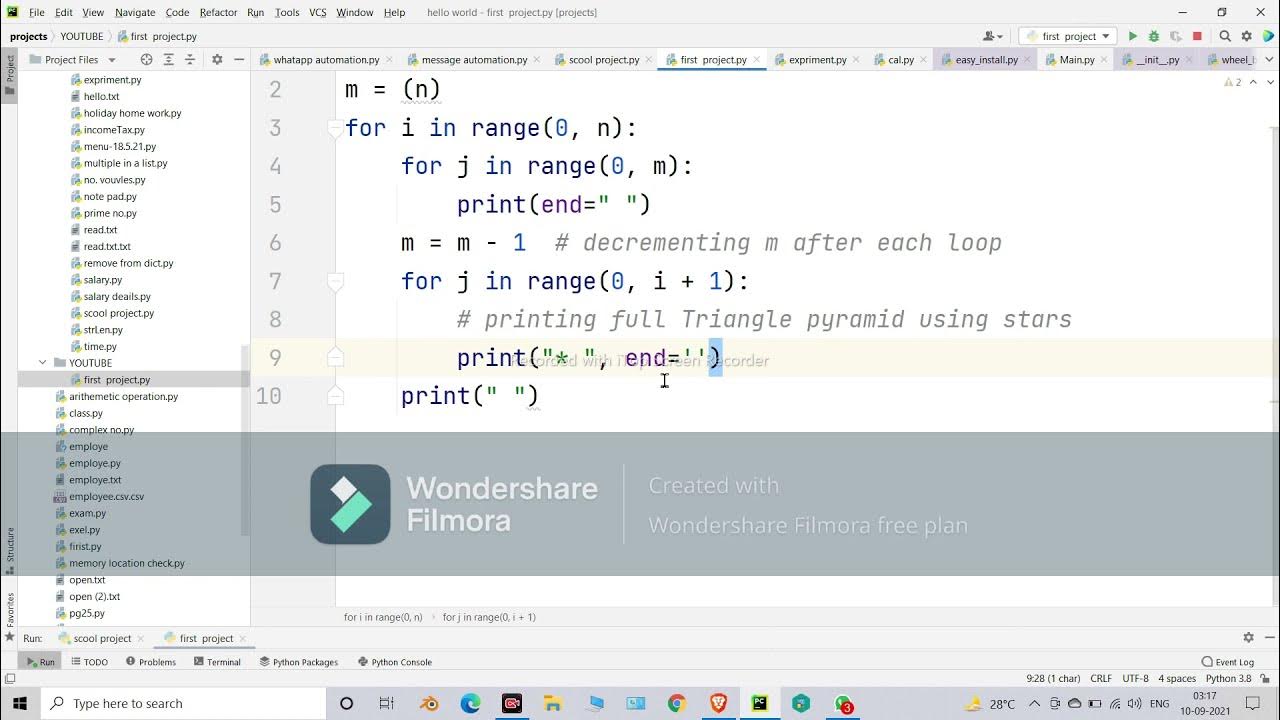This screenshot has width=1280, height=720.
Task: Open Google Chrome in taskbar
Action: point(677,704)
